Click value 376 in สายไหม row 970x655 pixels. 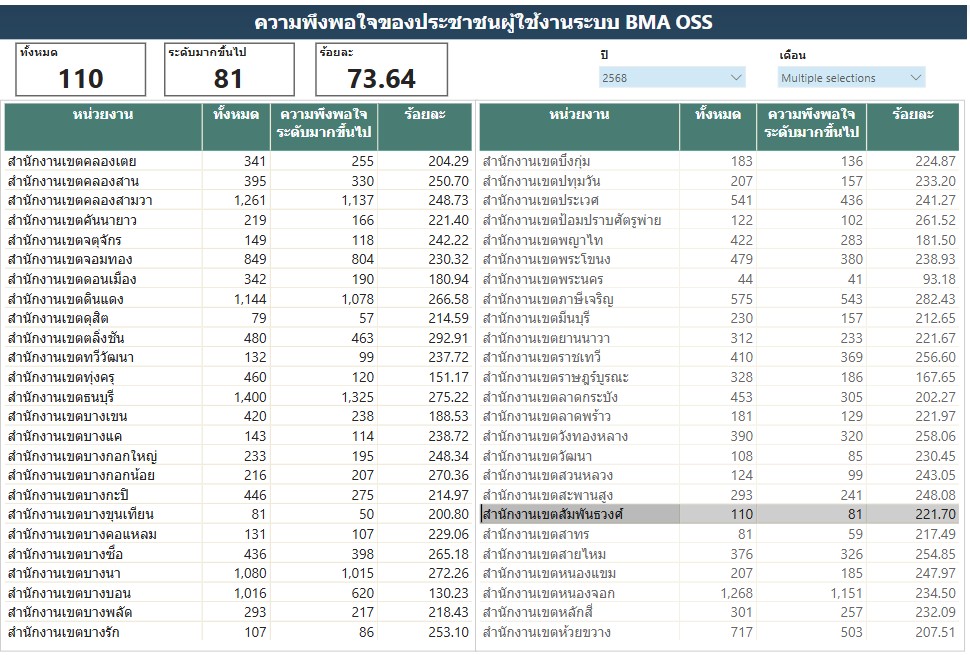click(741, 554)
